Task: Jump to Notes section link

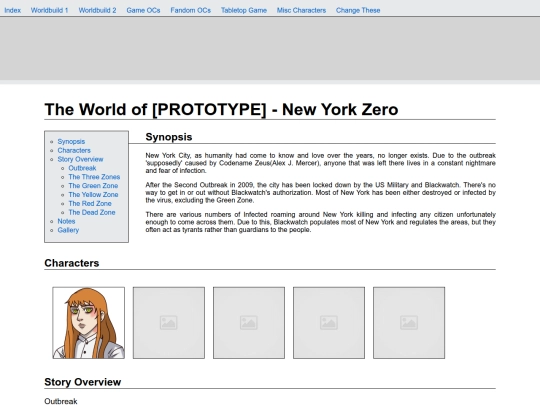Action: [x=66, y=221]
